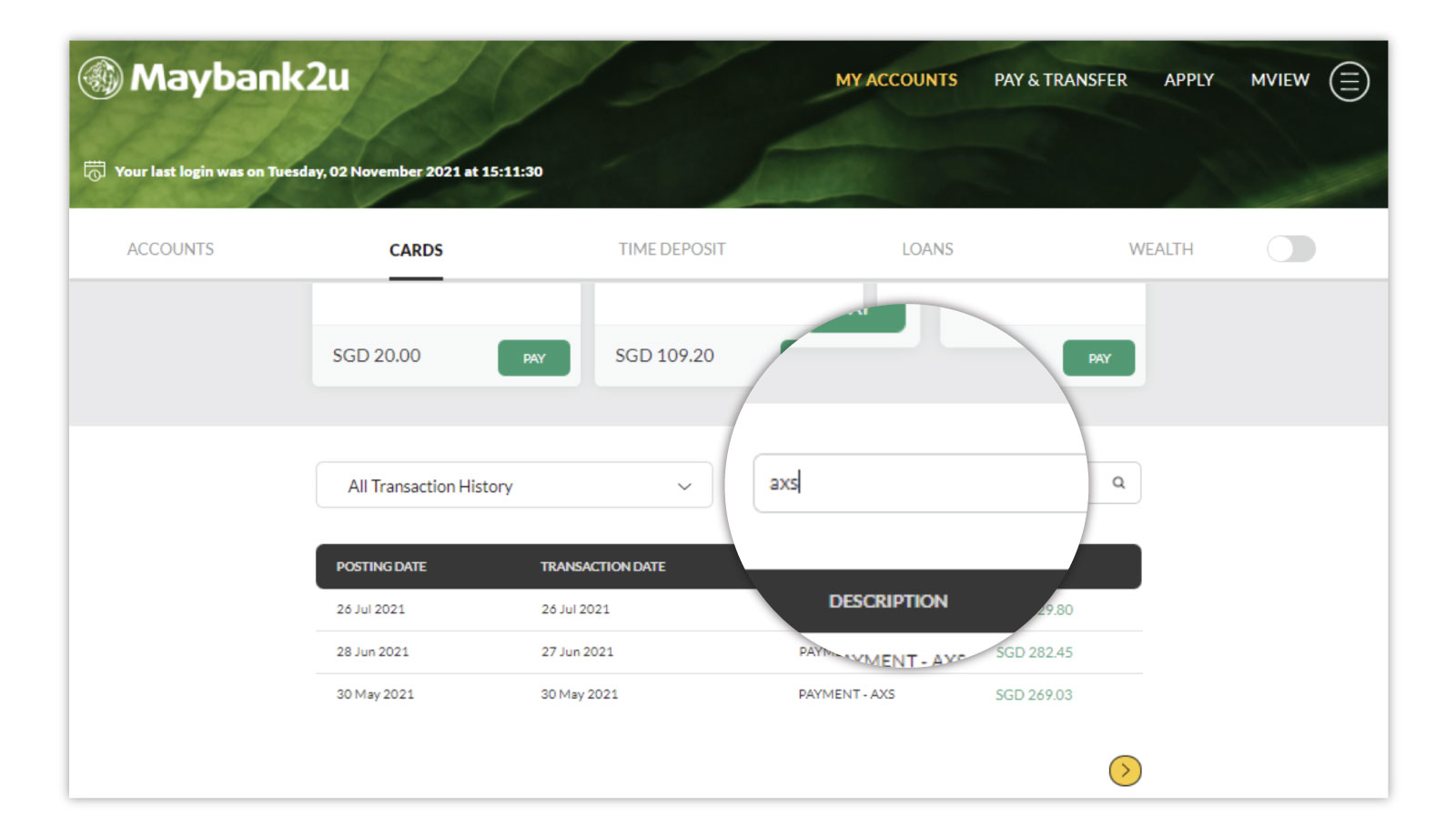This screenshot has height=836, width=1456.
Task: Click PAY on the rightmost card
Action: click(1099, 358)
